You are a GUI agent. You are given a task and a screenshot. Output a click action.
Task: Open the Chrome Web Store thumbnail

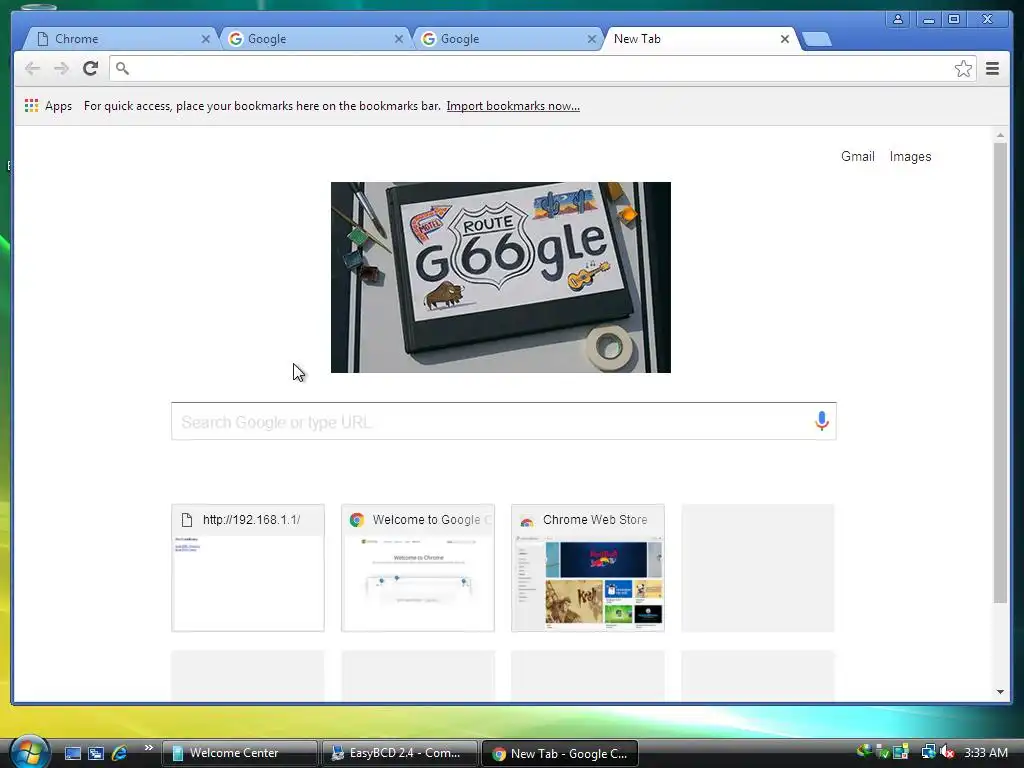588,568
